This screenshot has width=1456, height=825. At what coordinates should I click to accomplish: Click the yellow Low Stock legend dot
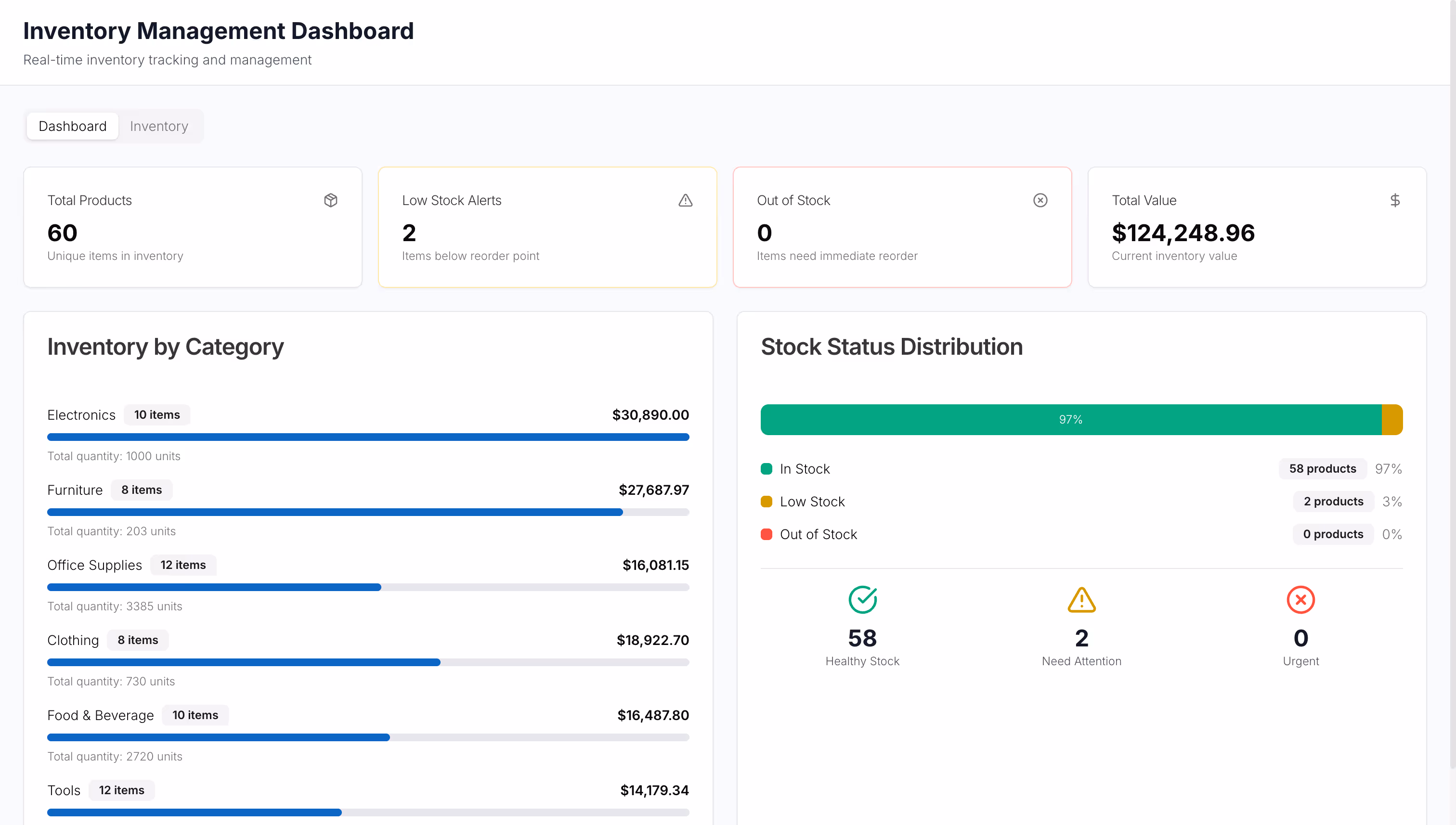(x=766, y=502)
